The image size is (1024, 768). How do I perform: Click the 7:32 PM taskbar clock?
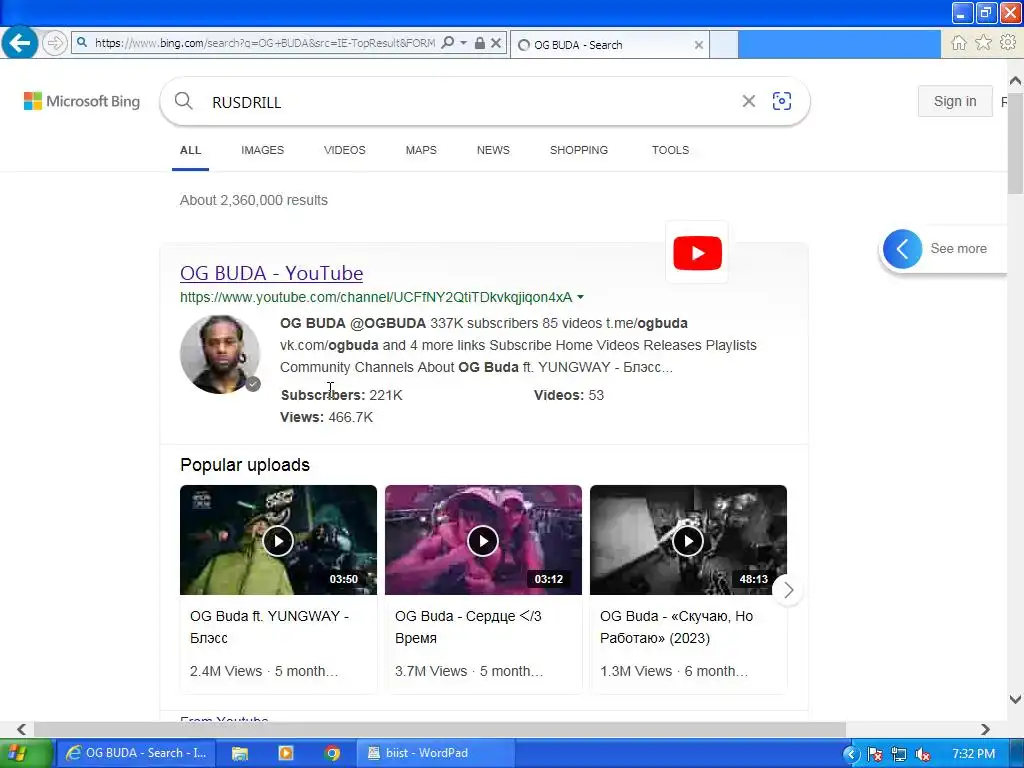[x=973, y=754]
